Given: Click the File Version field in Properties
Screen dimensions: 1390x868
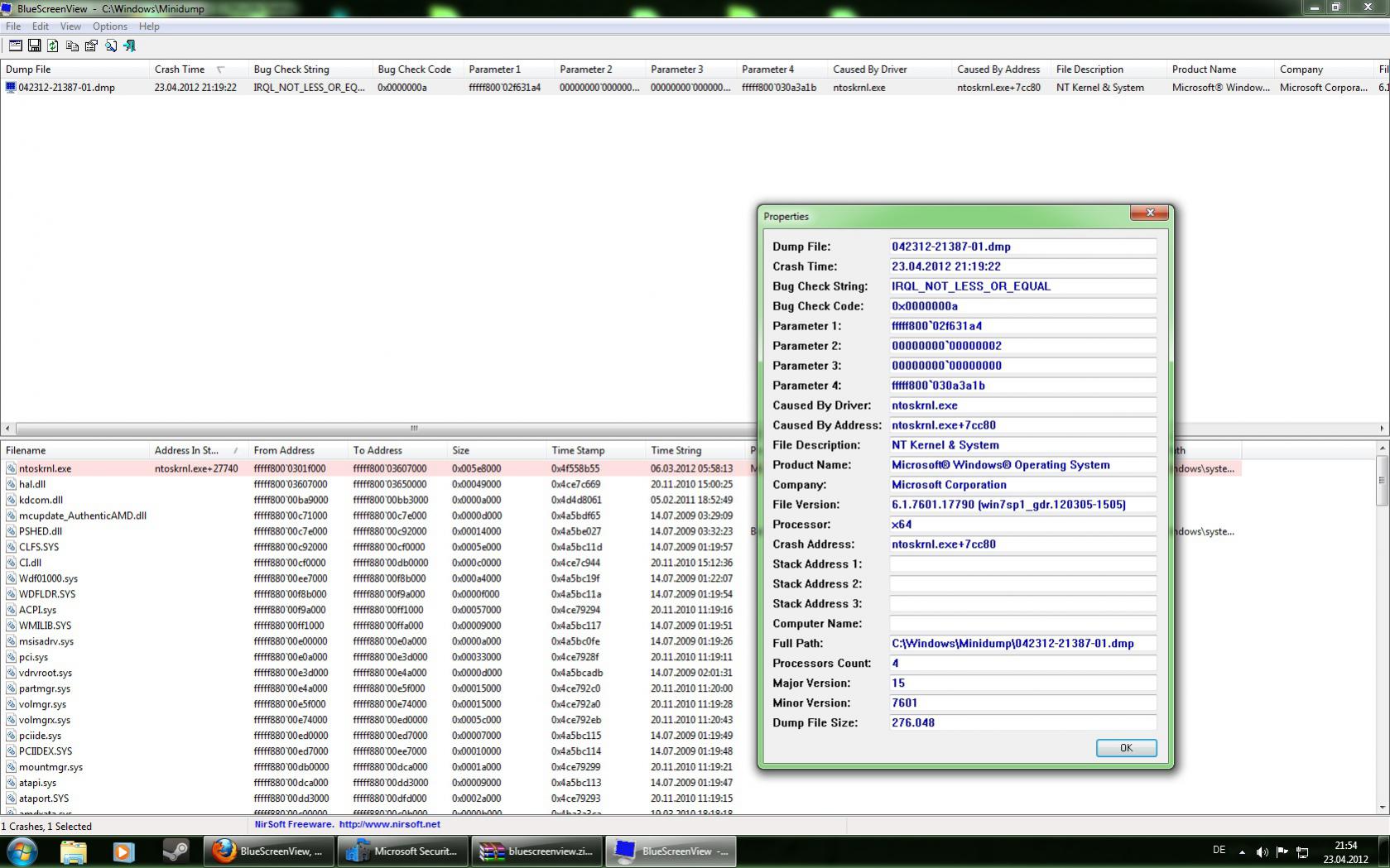Looking at the screenshot, I should tap(1022, 505).
